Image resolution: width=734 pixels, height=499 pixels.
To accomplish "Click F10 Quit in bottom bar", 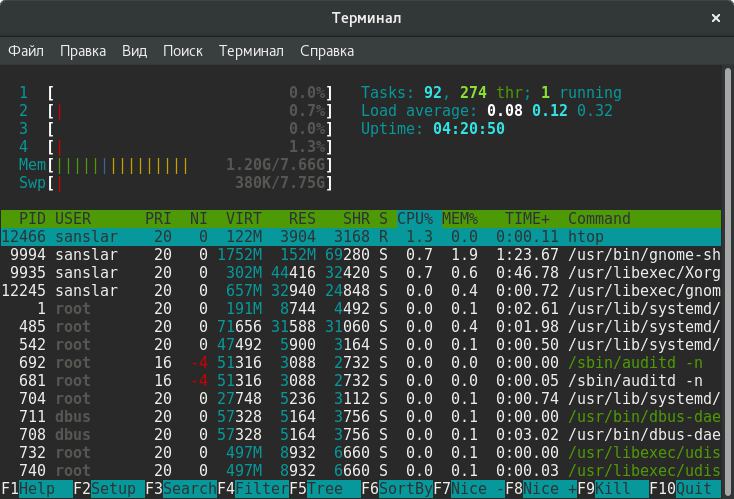I will pos(694,489).
